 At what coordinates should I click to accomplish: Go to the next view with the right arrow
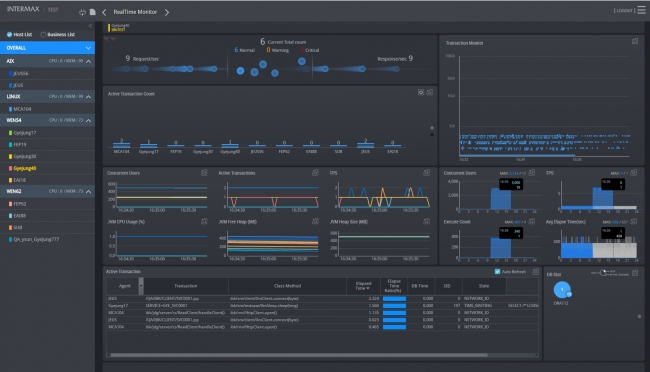[x=167, y=12]
